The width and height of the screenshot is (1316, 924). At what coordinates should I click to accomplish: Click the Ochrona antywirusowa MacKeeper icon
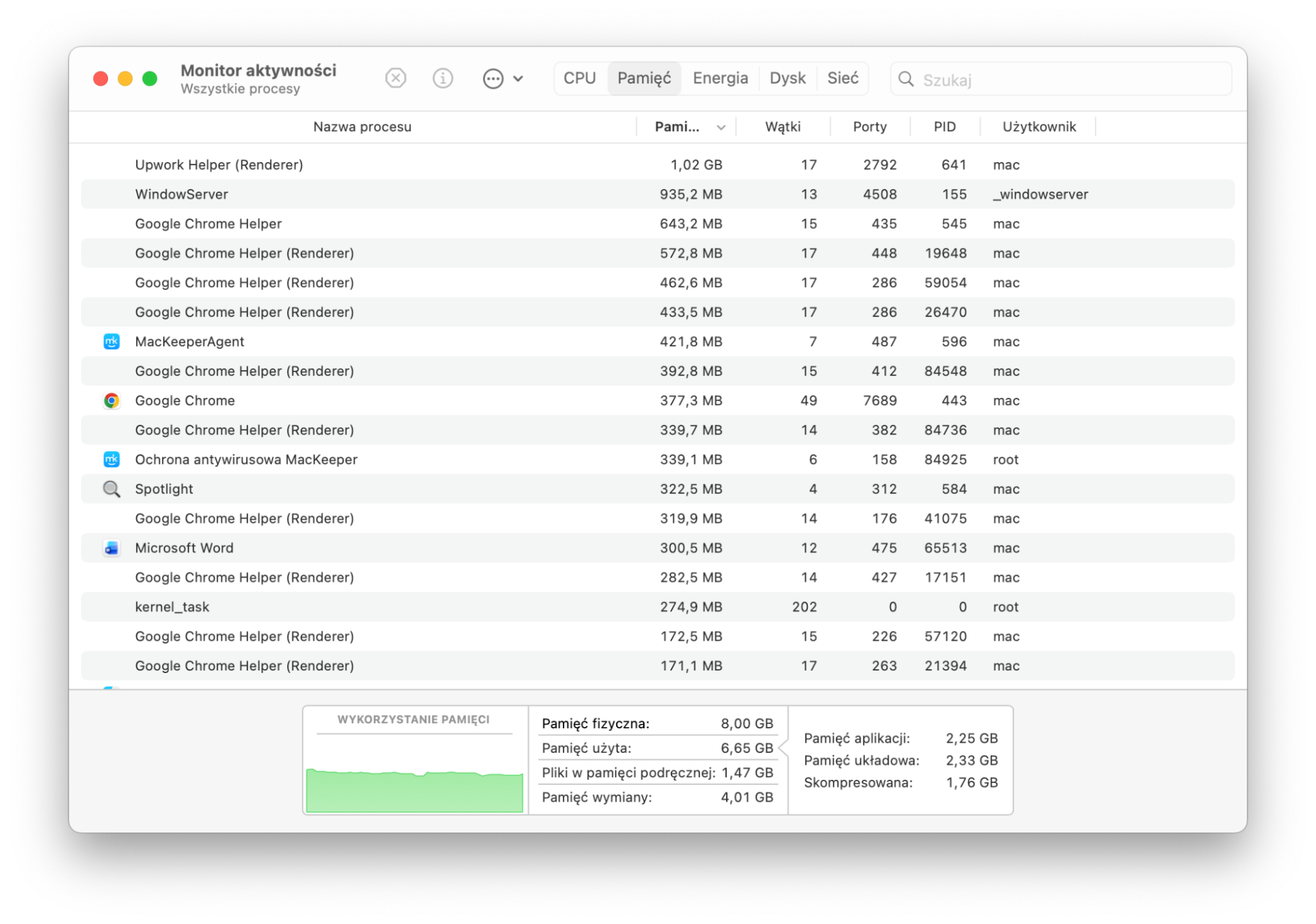(x=111, y=459)
